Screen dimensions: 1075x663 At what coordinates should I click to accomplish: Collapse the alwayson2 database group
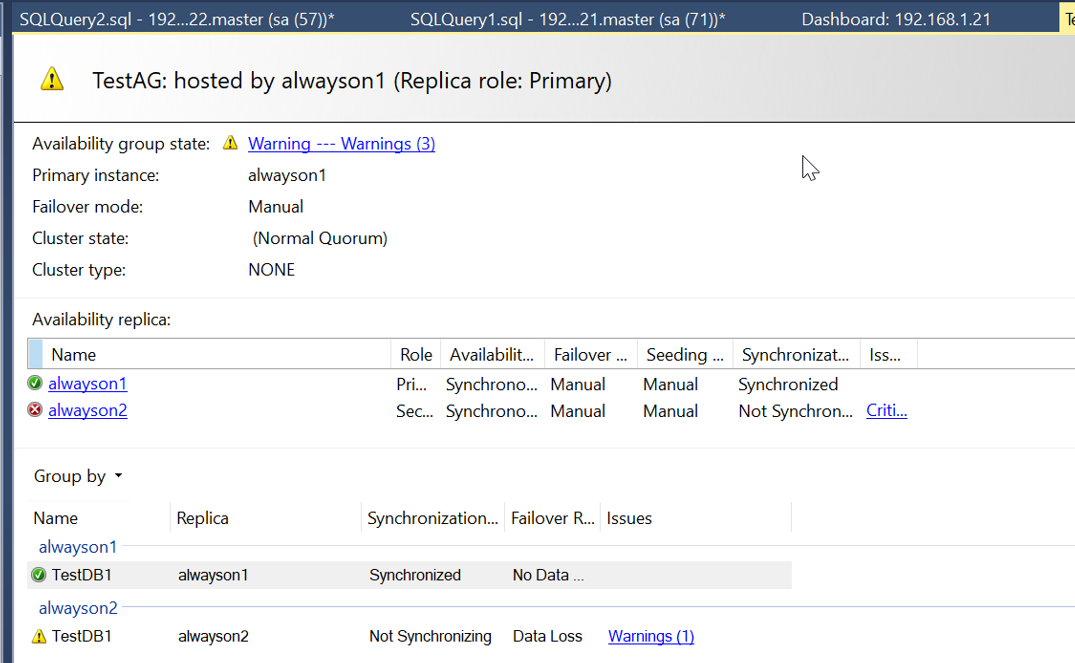77,607
